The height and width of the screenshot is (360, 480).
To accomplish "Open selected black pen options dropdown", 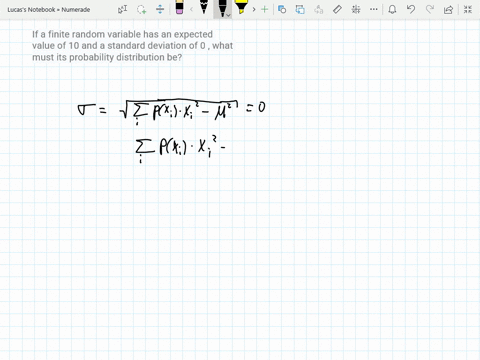I will click(228, 15).
